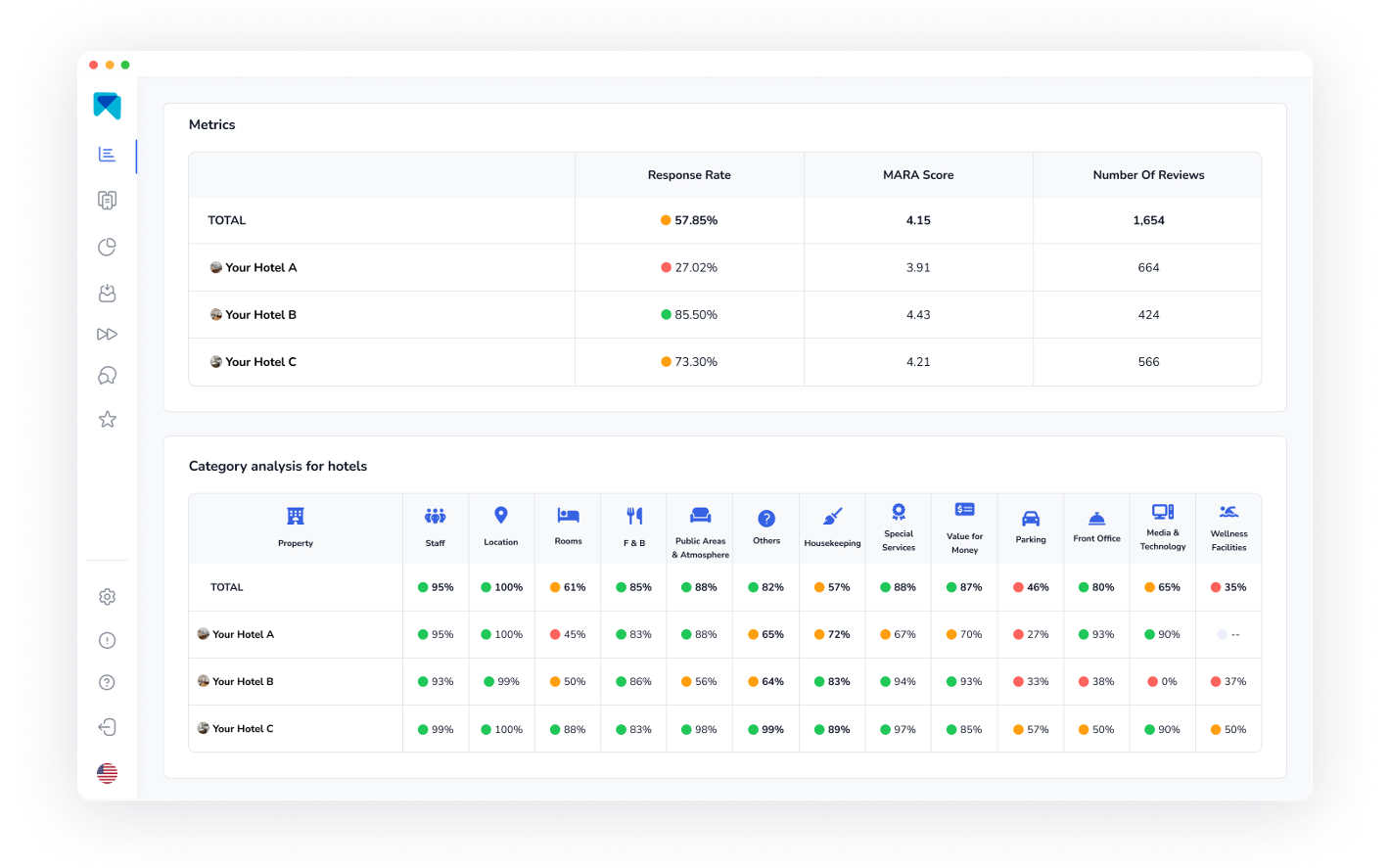This screenshot has height=868, width=1390.
Task: Click the logout icon in the sidebar
Action: (108, 727)
